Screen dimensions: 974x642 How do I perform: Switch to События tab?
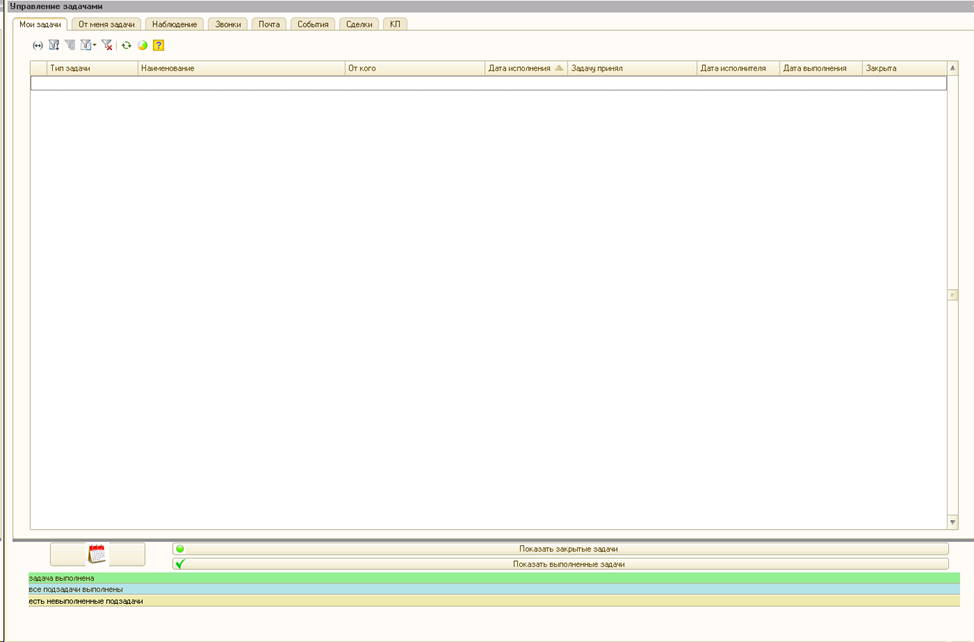(x=312, y=24)
